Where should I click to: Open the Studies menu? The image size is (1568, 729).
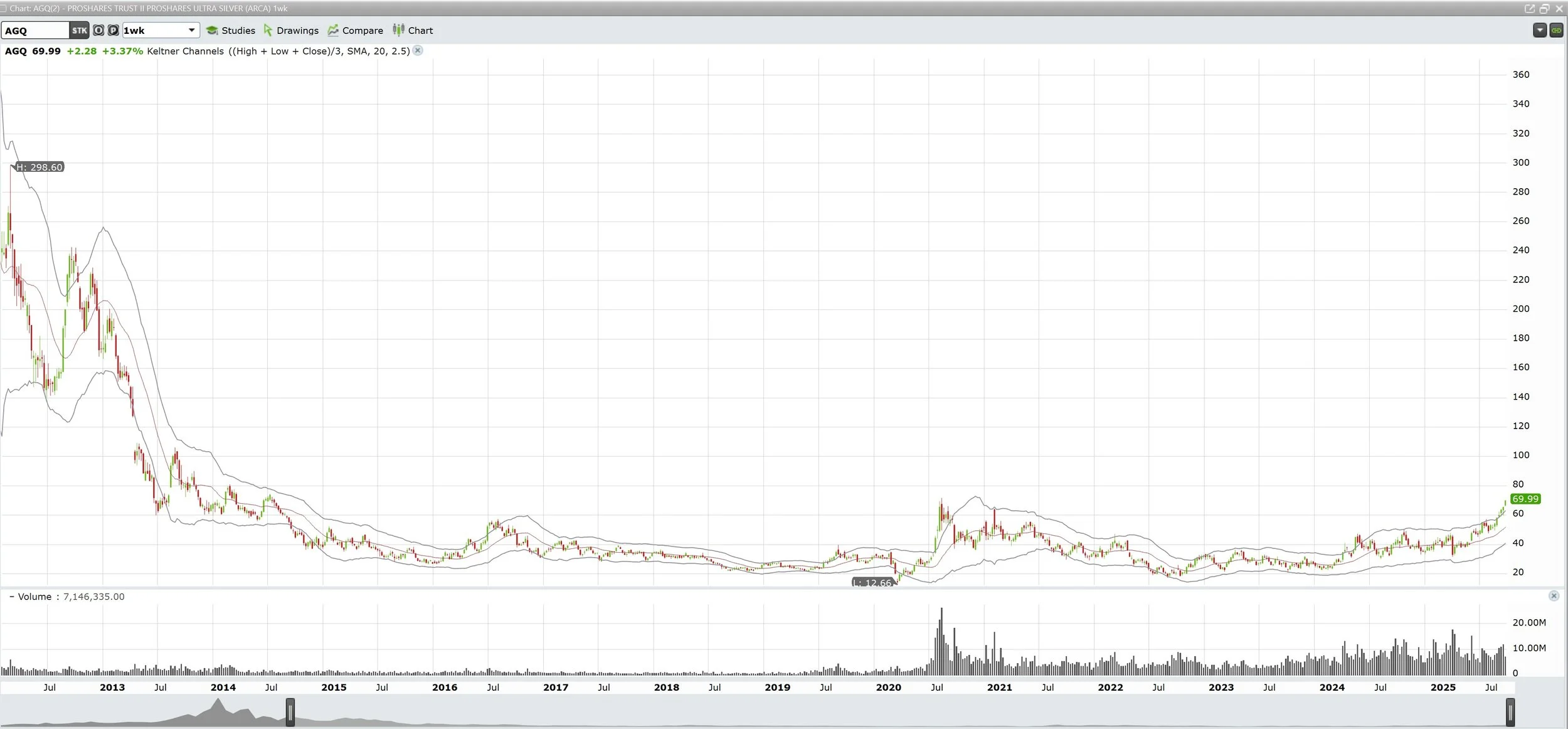[231, 30]
